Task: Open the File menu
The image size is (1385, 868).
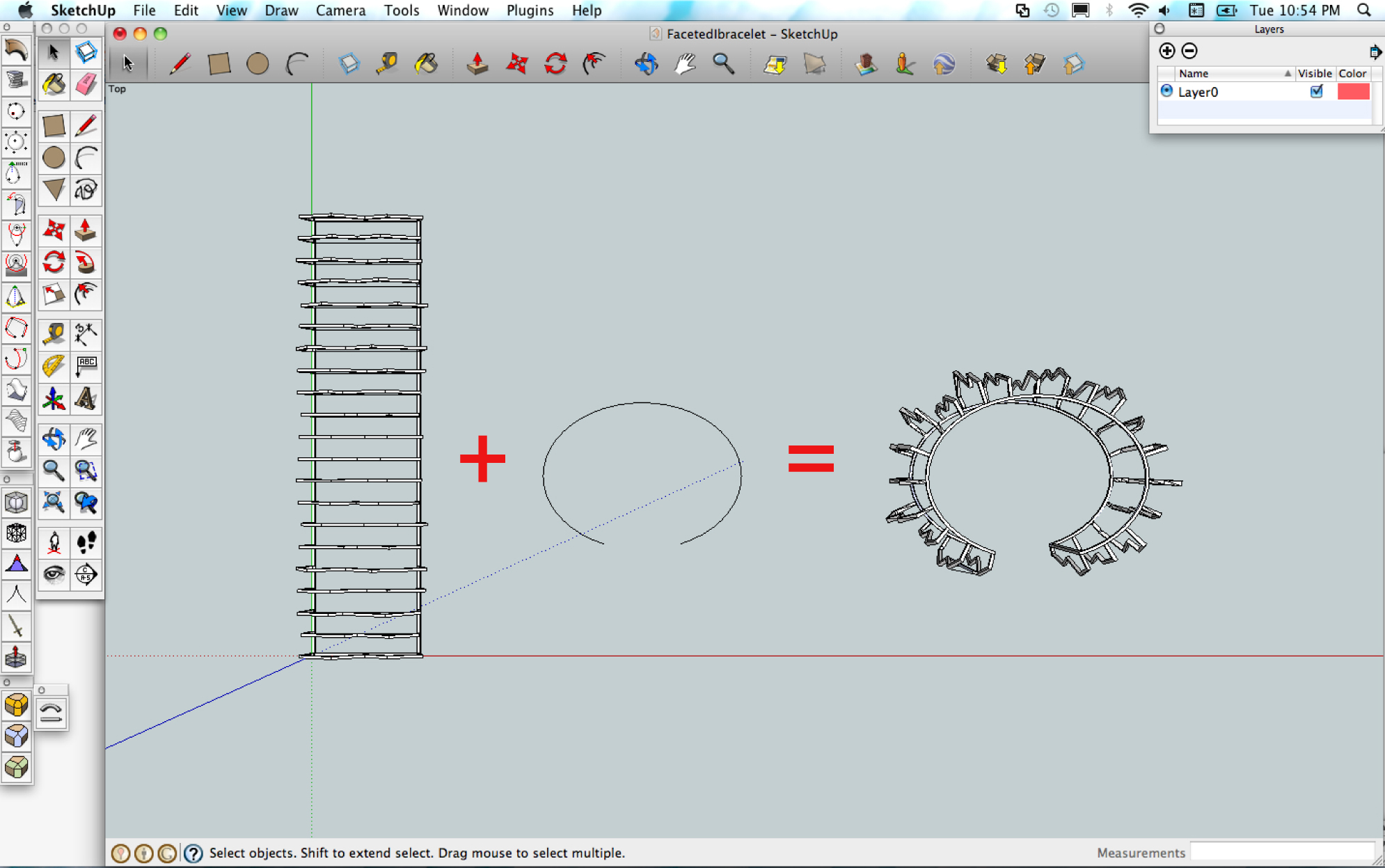Action: (x=144, y=10)
